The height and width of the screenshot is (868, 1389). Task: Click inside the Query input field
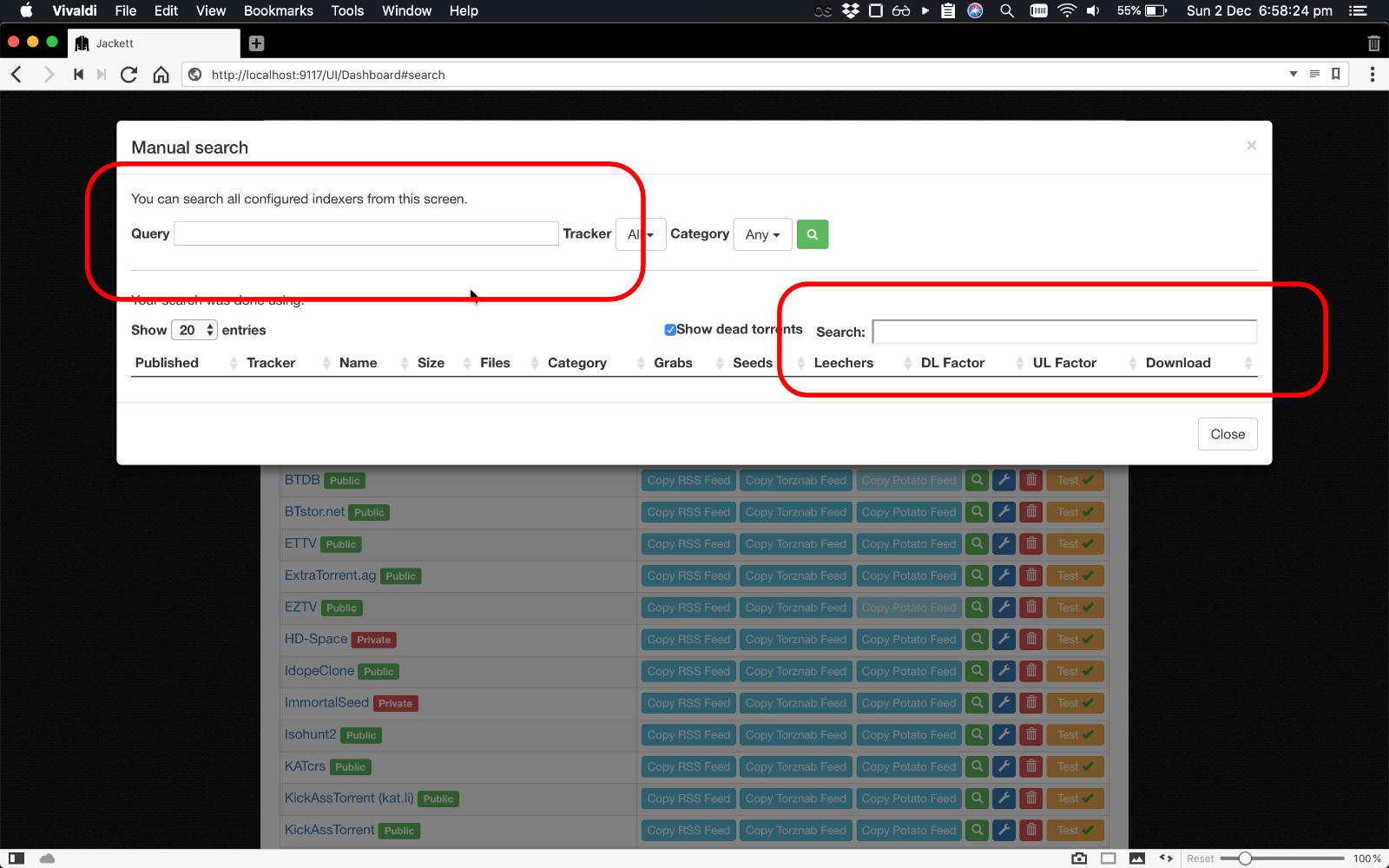pos(365,233)
